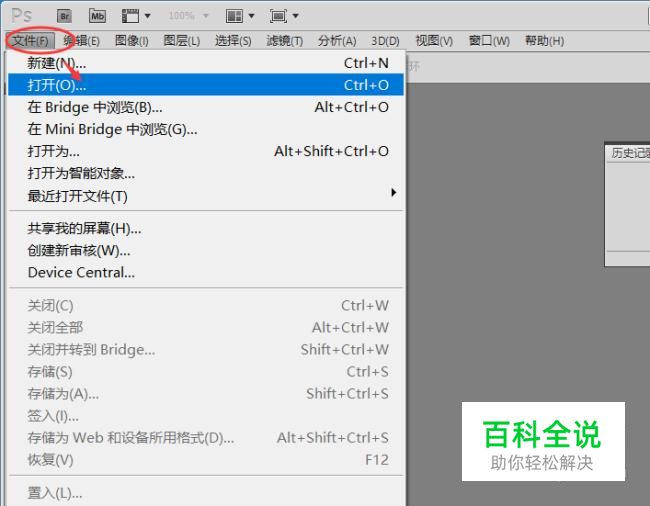650x506 pixels.
Task: Open the 文件(F) menu
Action: tap(30, 41)
